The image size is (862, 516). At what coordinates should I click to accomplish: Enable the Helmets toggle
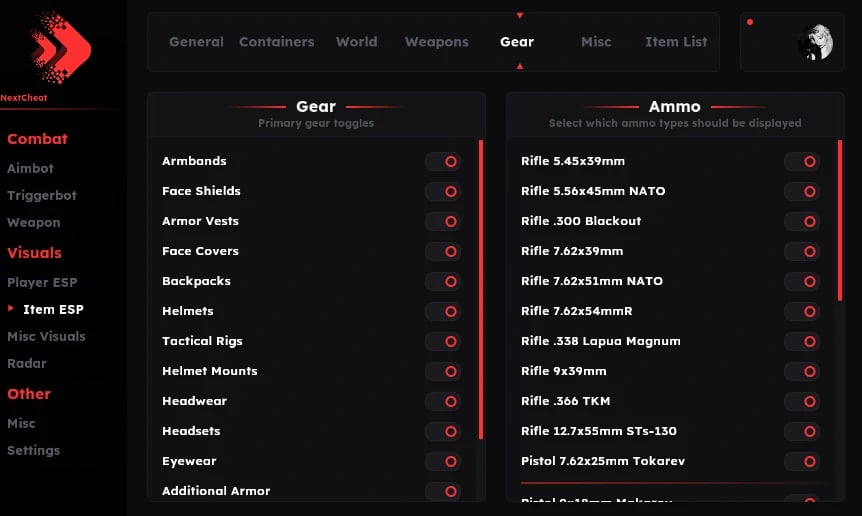pyautogui.click(x=443, y=311)
